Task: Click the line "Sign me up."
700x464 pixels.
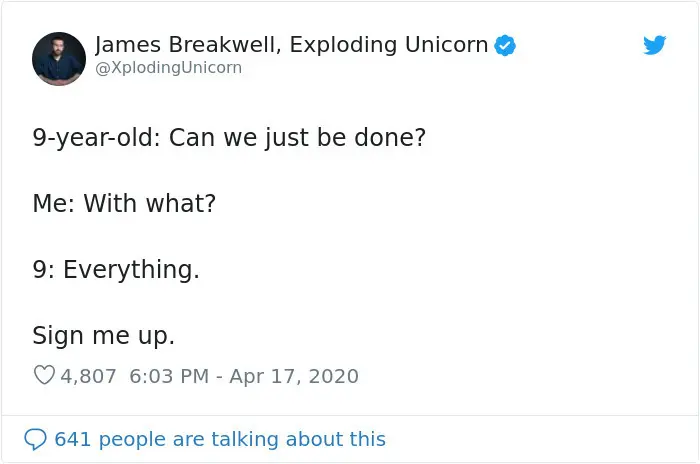Action: [x=104, y=336]
